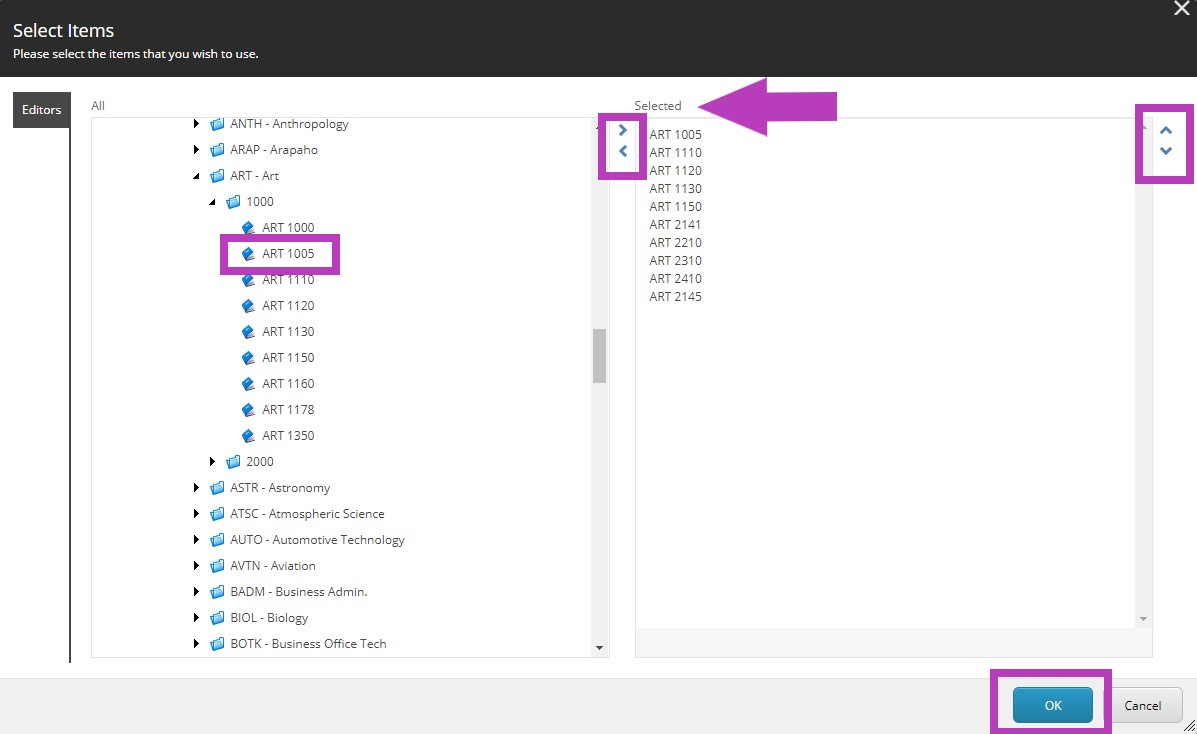Click the Cancel button
This screenshot has width=1197, height=734.
point(1142,705)
